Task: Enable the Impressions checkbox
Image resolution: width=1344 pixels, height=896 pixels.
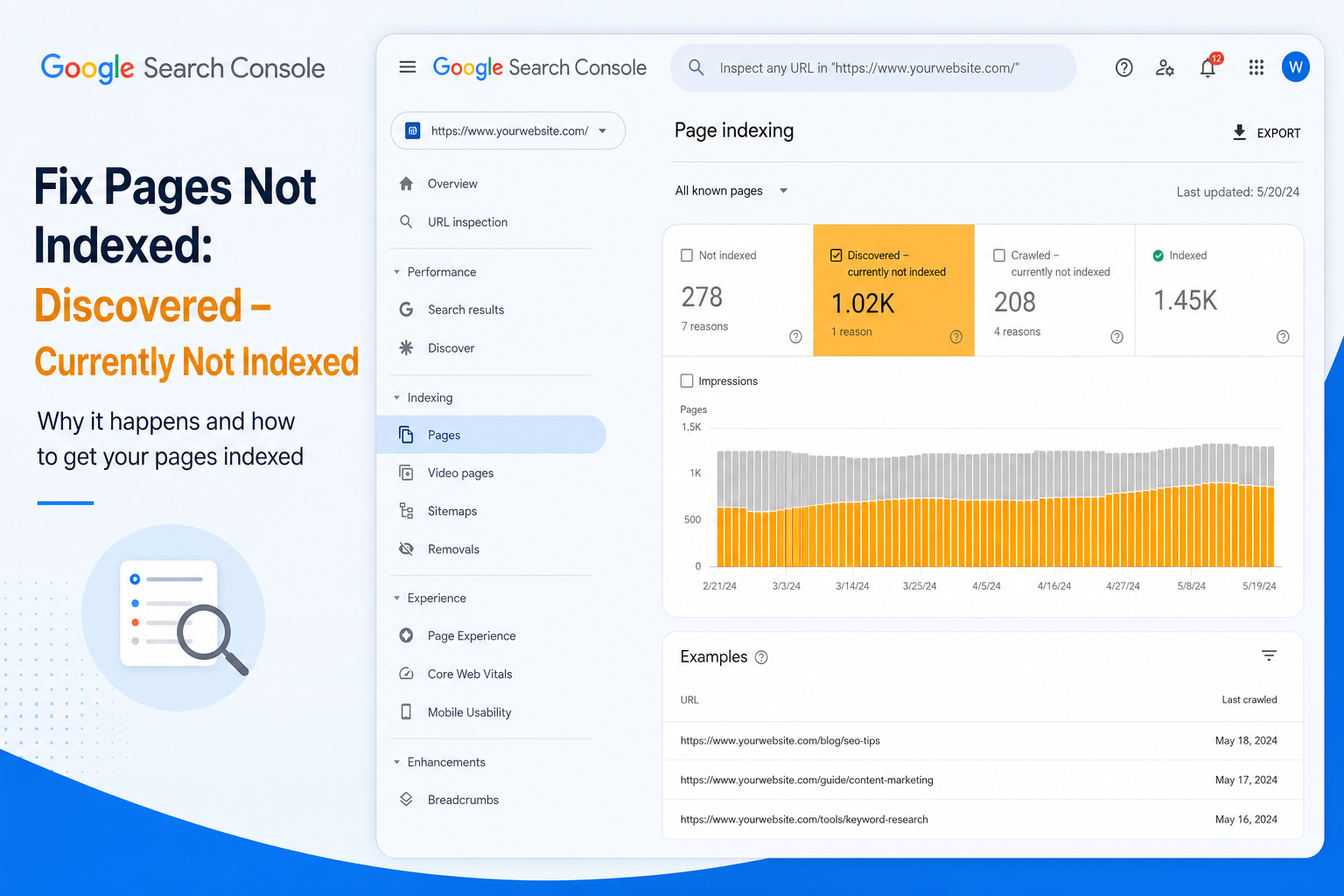Action: [687, 381]
